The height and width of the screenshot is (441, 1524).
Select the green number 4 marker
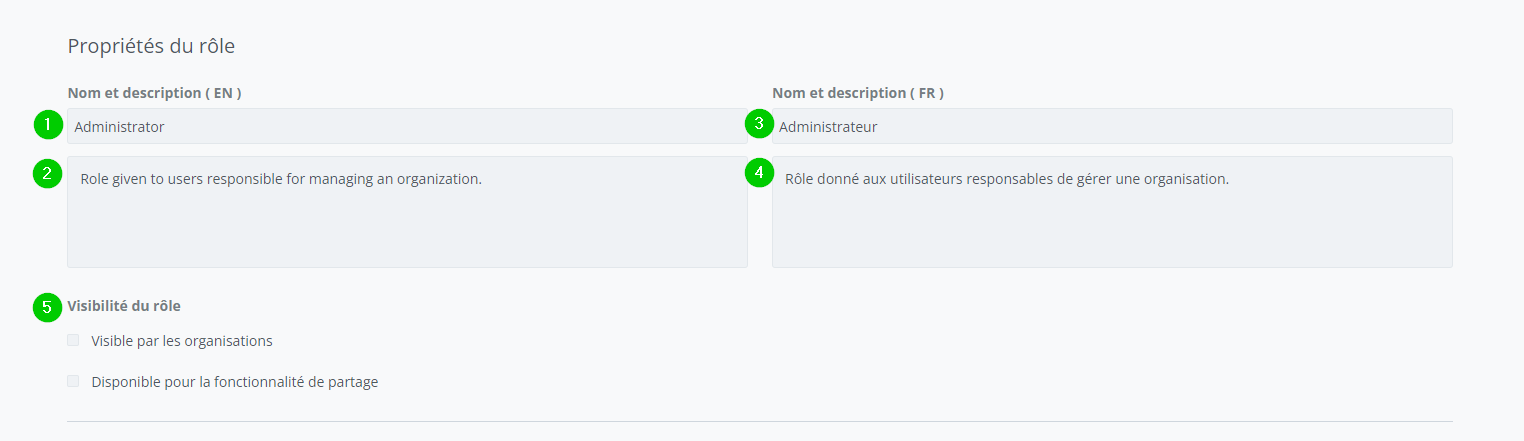759,173
